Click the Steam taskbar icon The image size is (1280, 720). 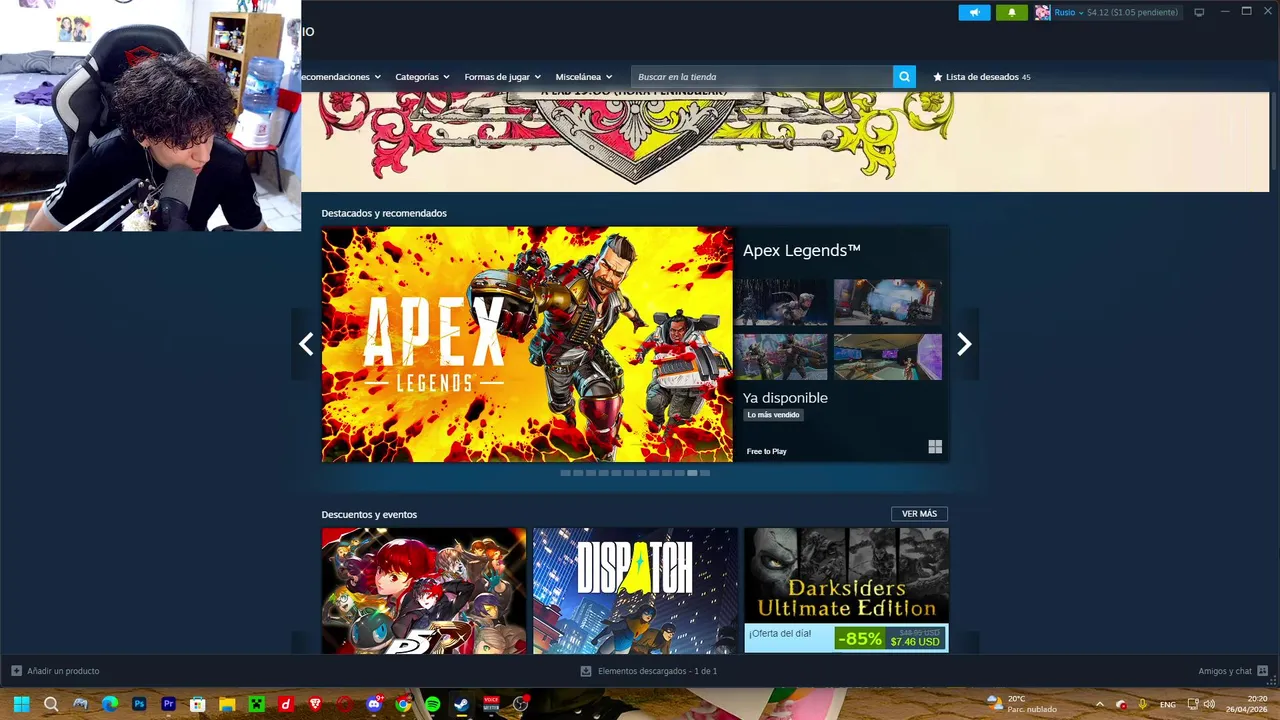[461, 704]
